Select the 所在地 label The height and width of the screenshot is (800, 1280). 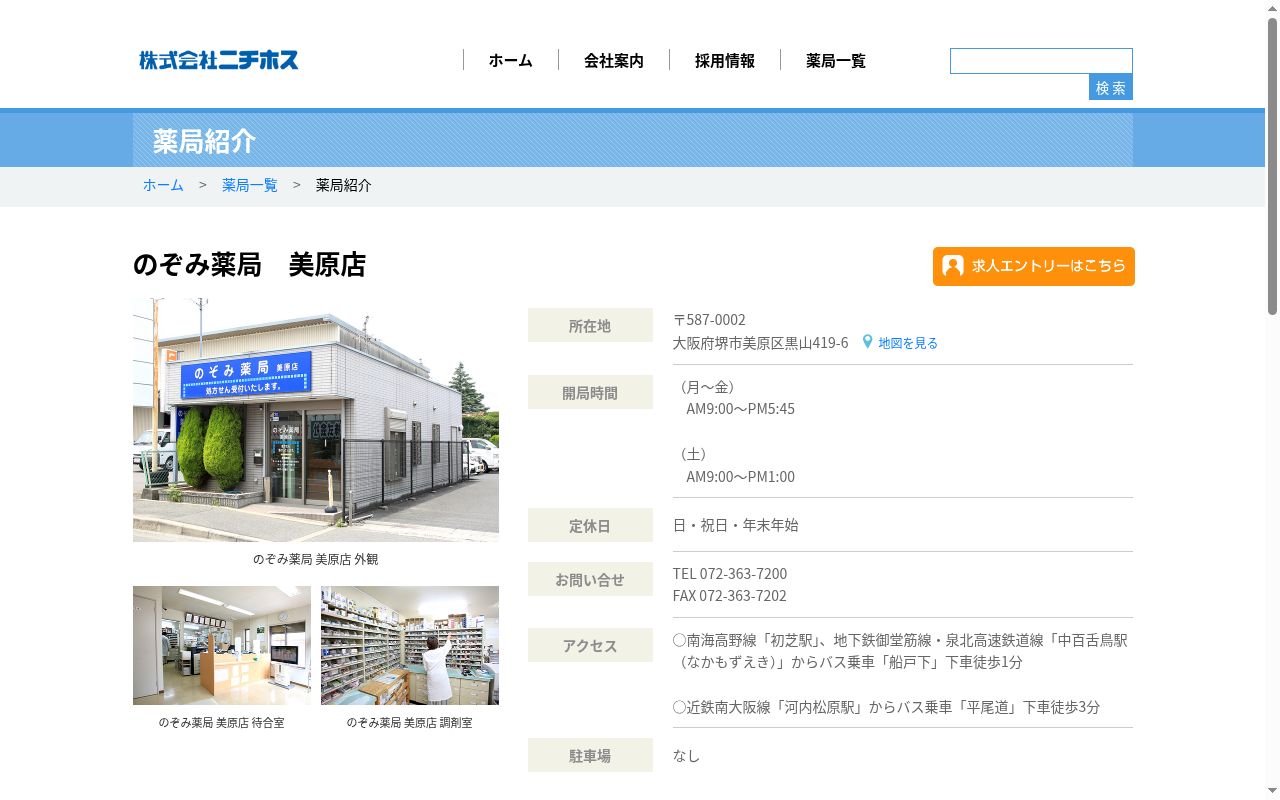590,325
